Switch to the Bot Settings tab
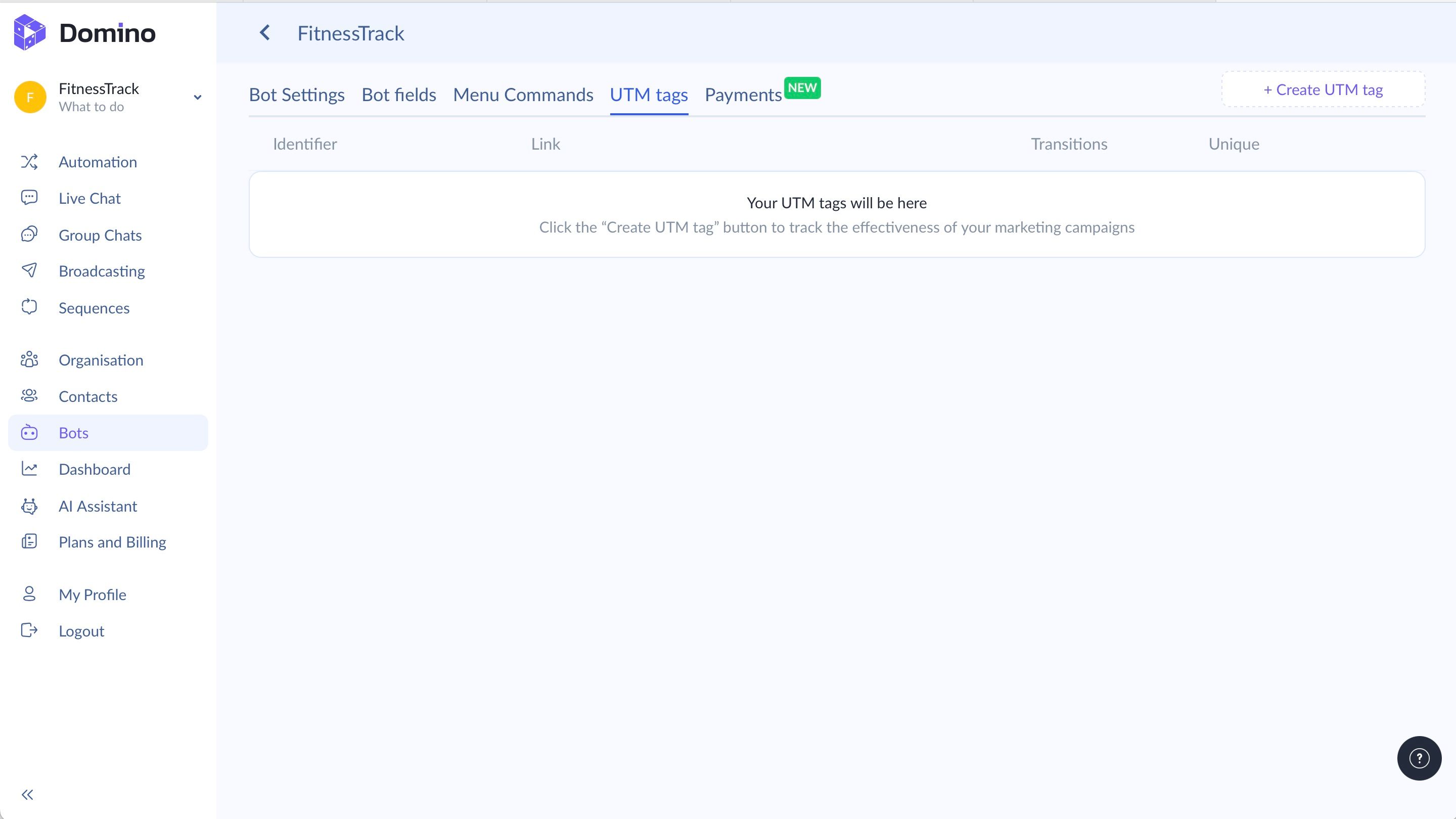The image size is (1456, 819). point(297,95)
